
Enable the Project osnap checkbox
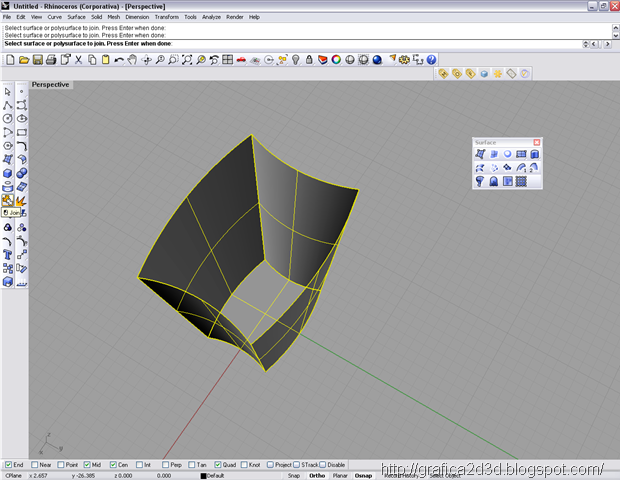point(270,465)
